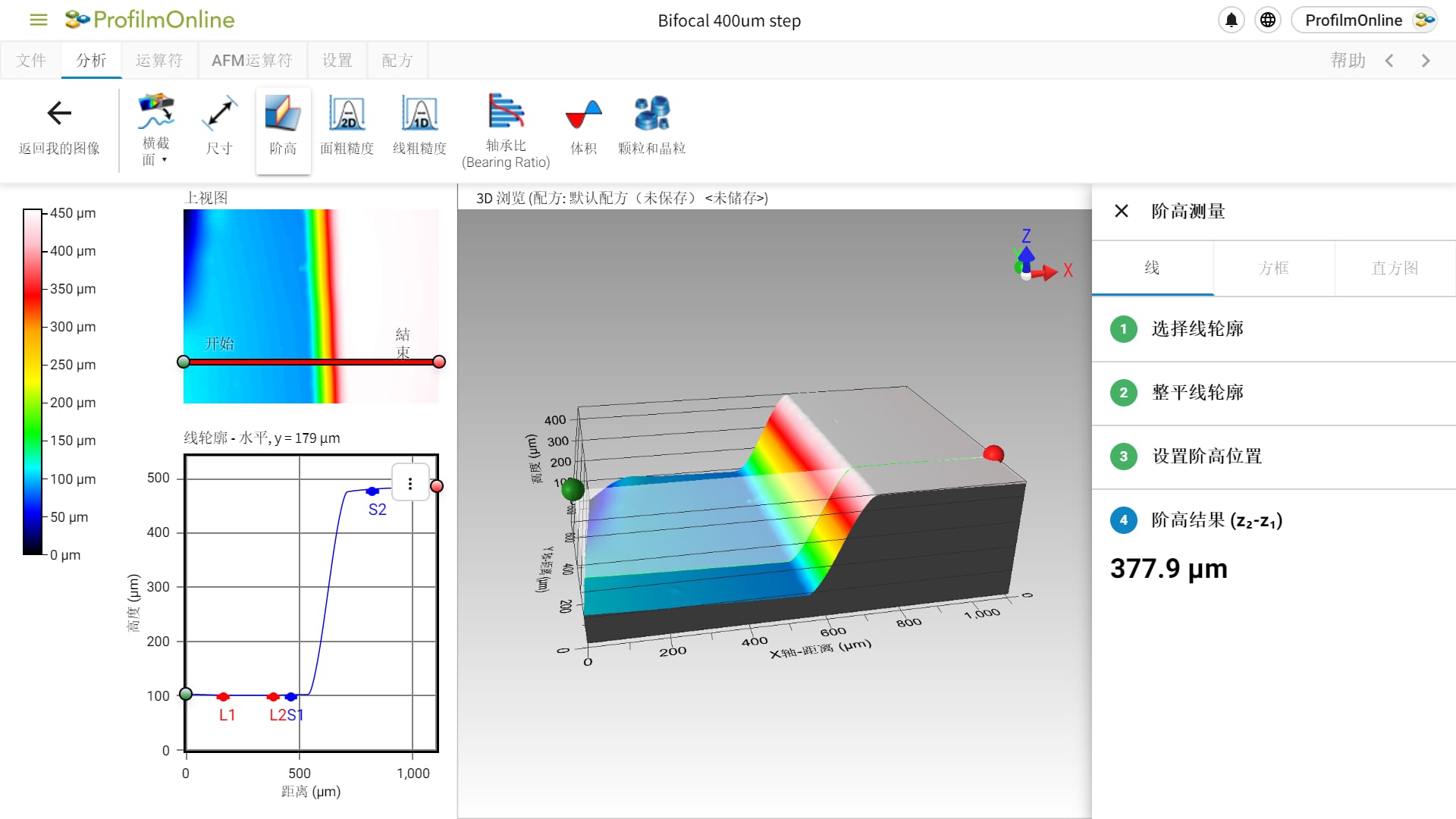This screenshot has width=1456, height=819.
Task: Open the hamburger menu
Action: [x=38, y=20]
